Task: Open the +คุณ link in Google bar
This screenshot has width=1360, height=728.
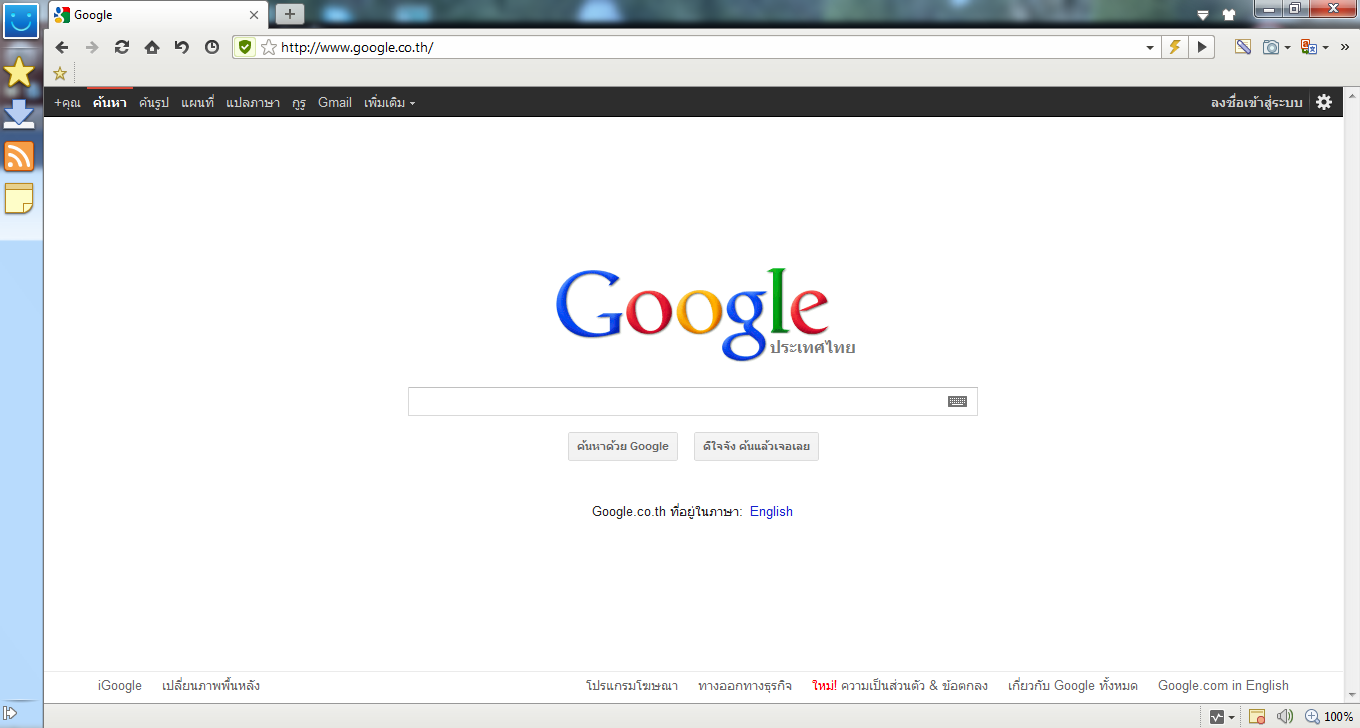Action: click(x=67, y=102)
